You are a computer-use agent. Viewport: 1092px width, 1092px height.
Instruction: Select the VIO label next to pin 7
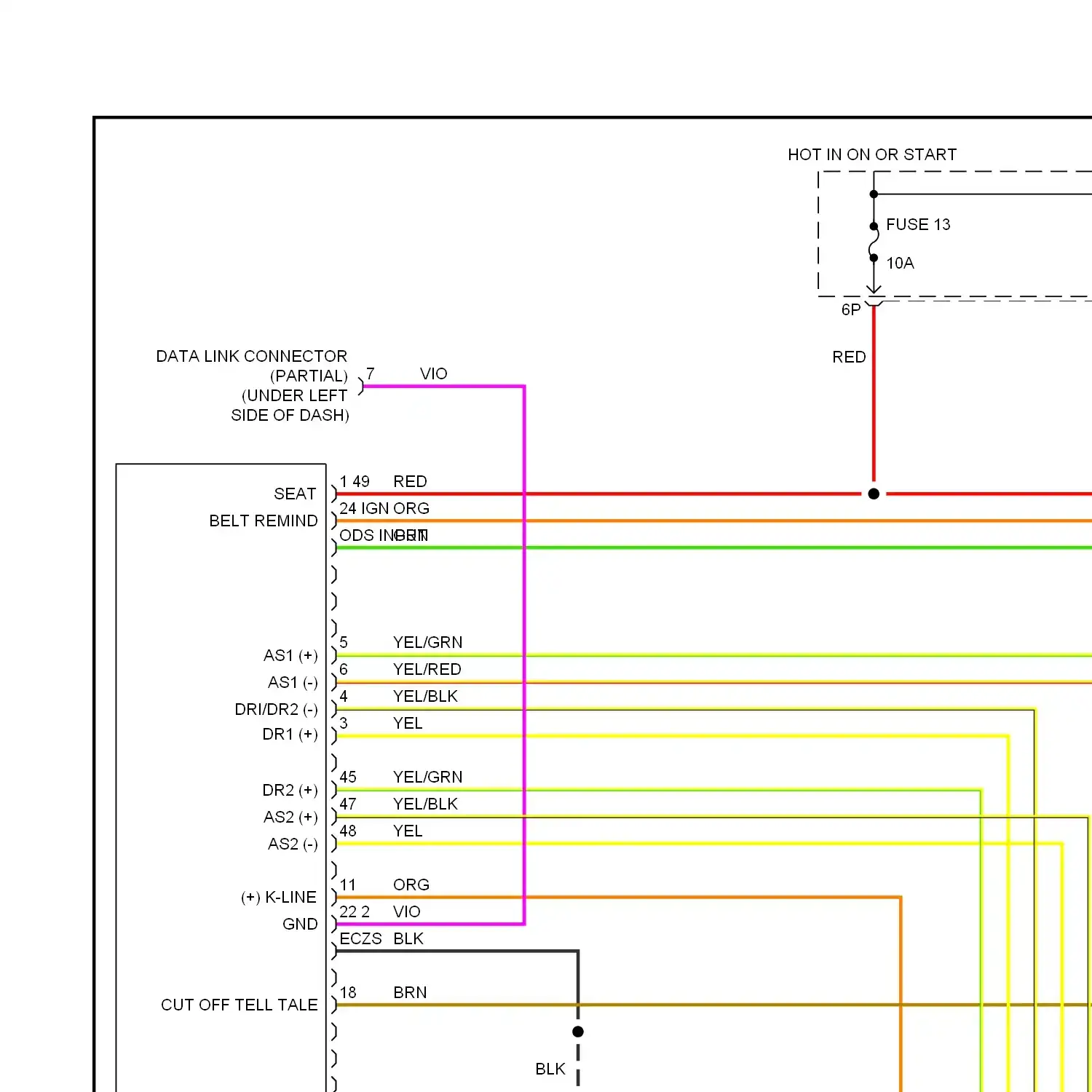point(433,373)
